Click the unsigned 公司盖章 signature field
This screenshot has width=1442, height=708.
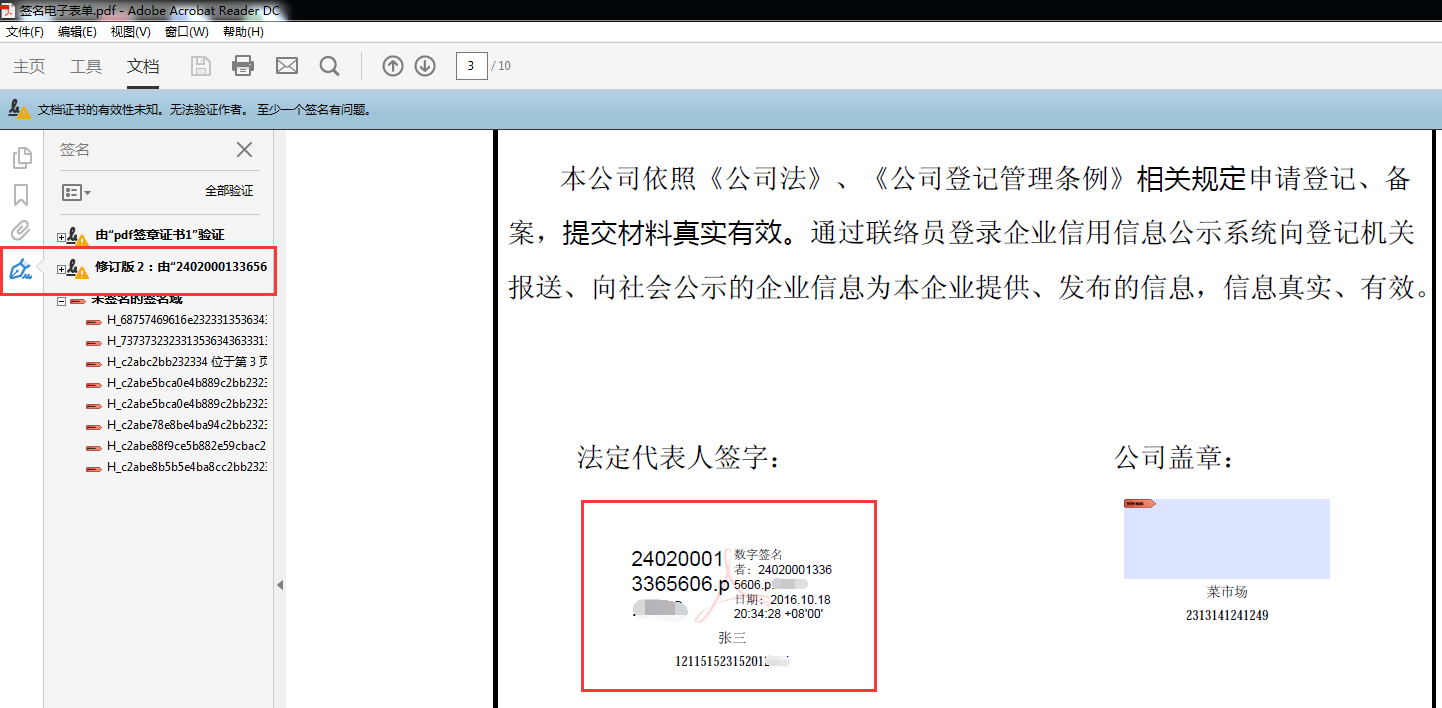(x=1226, y=540)
